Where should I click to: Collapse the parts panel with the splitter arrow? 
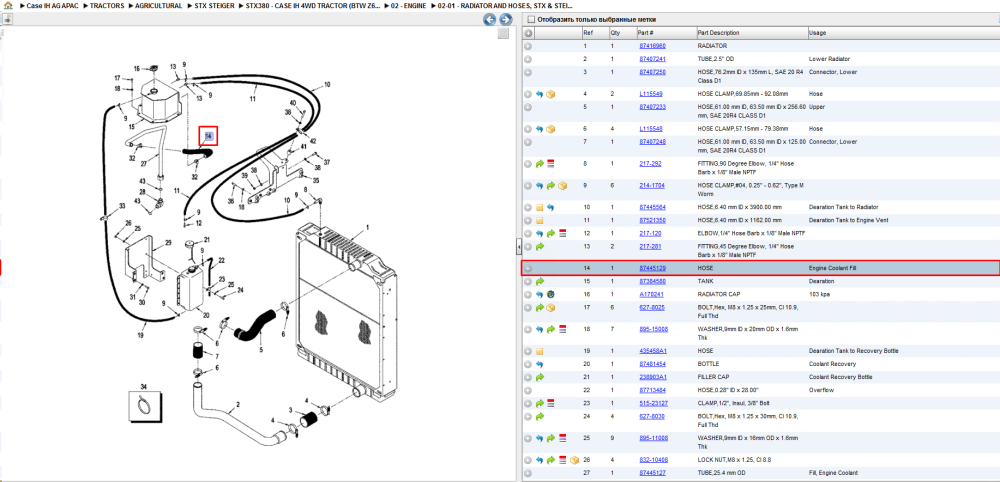tap(518, 246)
